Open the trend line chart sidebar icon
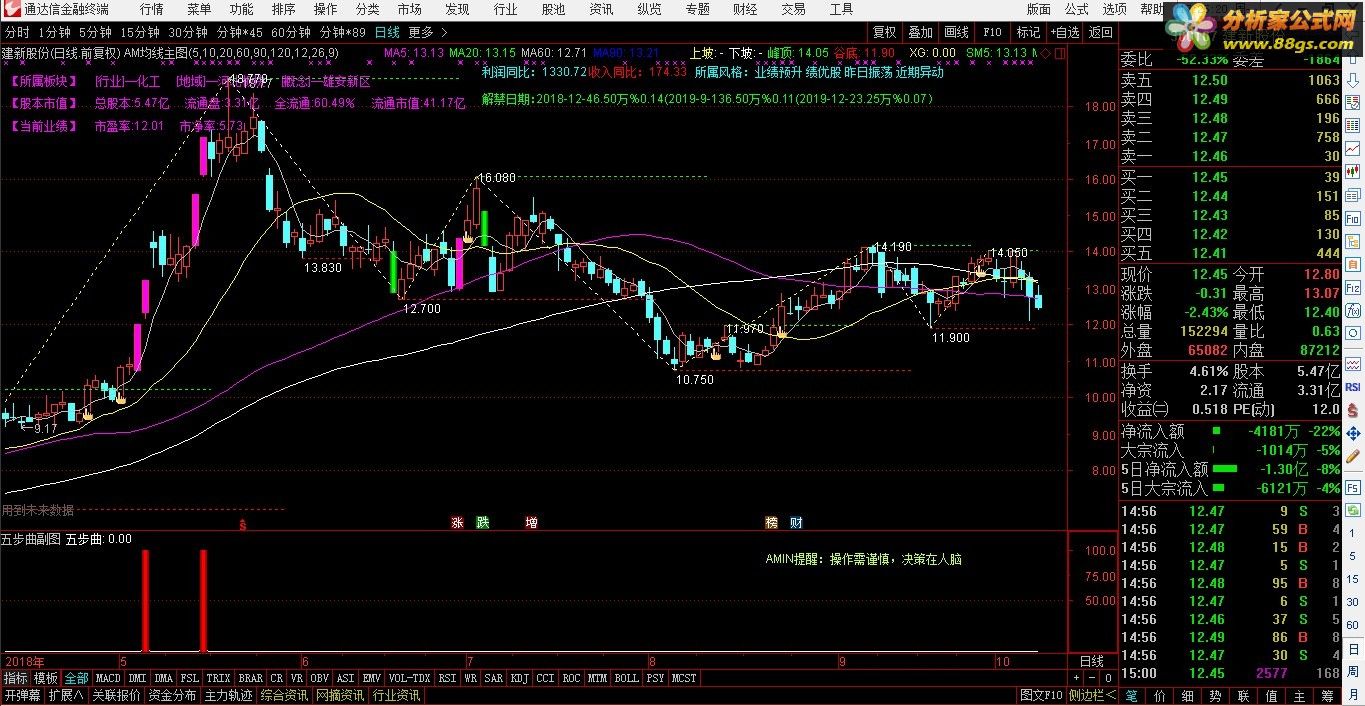 click(x=1353, y=148)
